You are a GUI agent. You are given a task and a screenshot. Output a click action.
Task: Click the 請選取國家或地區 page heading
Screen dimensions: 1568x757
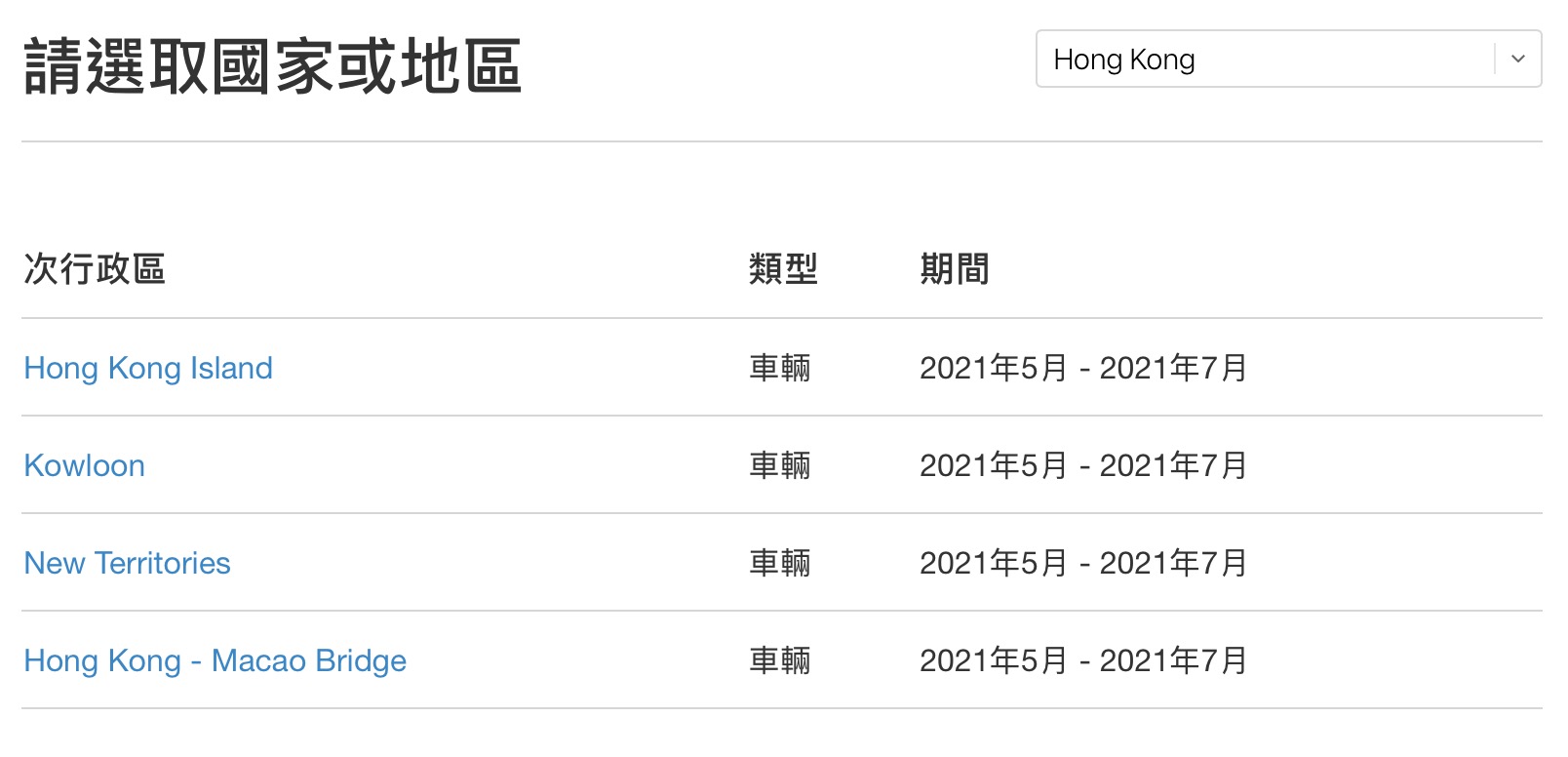click(x=273, y=66)
